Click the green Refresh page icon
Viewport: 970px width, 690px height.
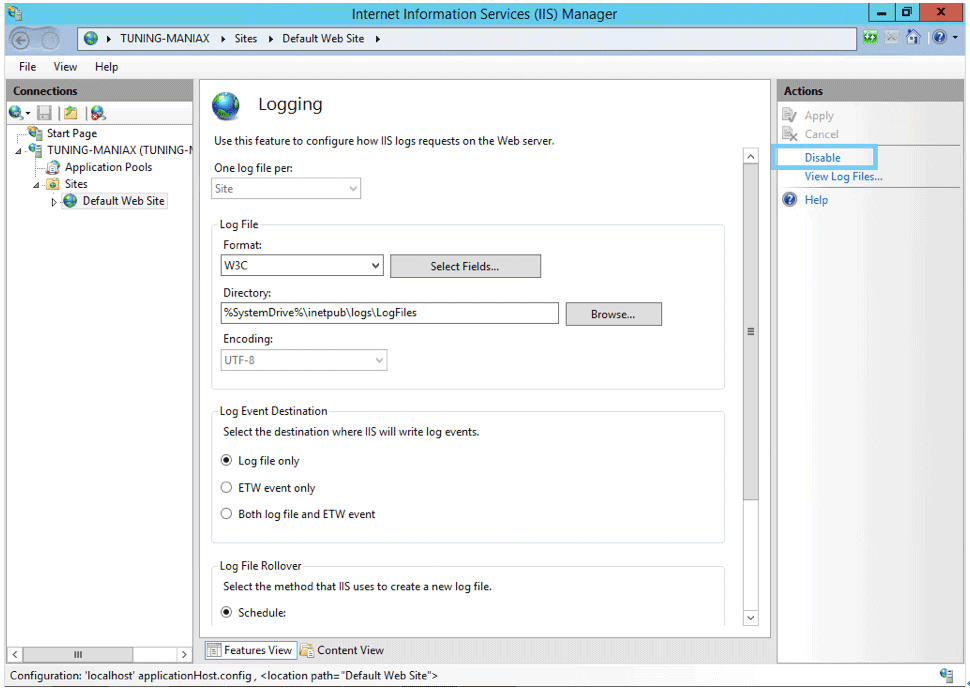click(x=870, y=38)
